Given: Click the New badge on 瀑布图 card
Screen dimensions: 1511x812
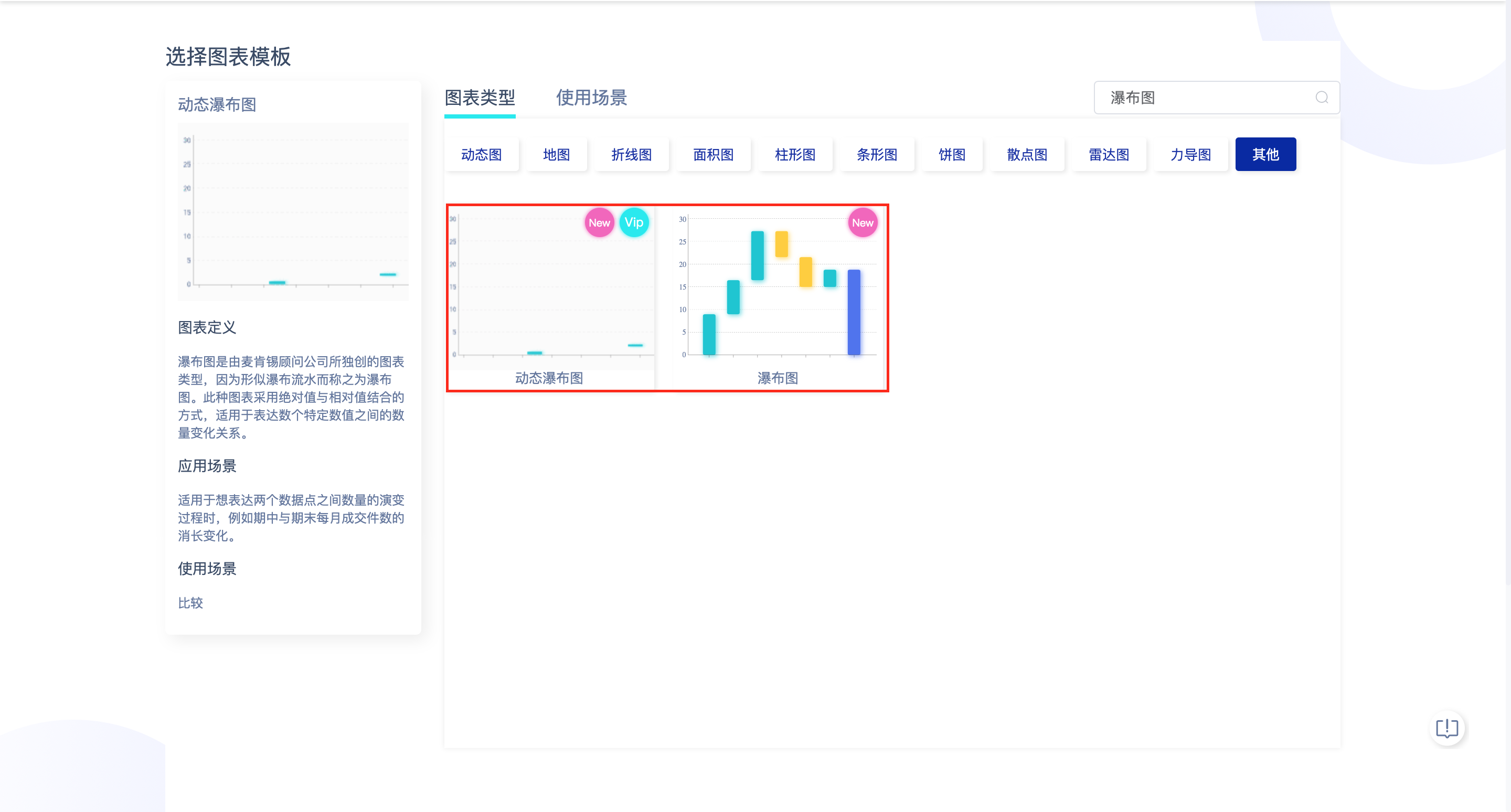Looking at the screenshot, I should tap(862, 222).
